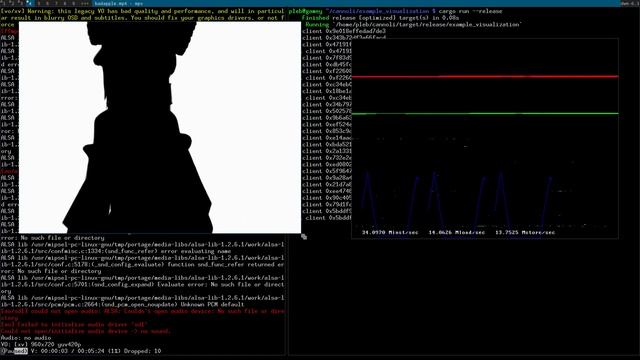Screen dimensions: 640x360
Task: Click the 'Dropped: 10' counter in the mpv status line
Action: coord(142,351)
